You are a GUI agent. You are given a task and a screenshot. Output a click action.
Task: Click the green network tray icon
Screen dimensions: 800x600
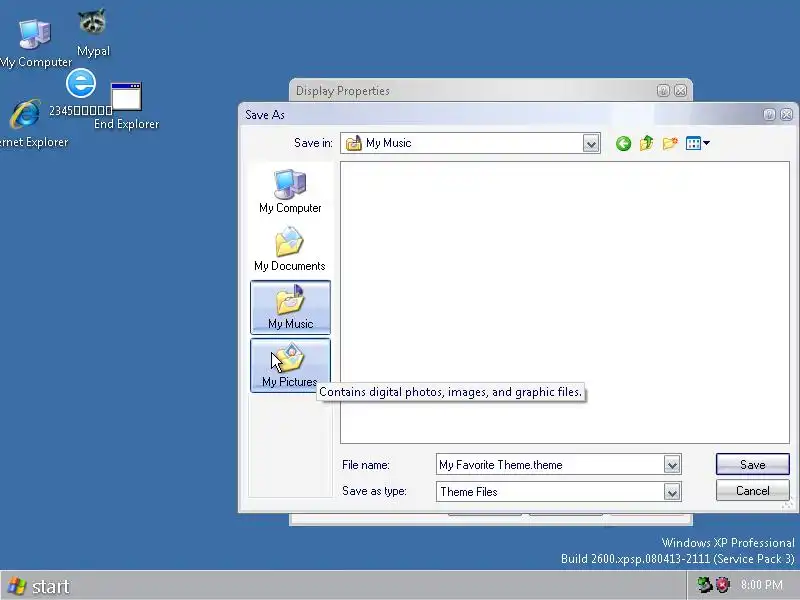[705, 585]
